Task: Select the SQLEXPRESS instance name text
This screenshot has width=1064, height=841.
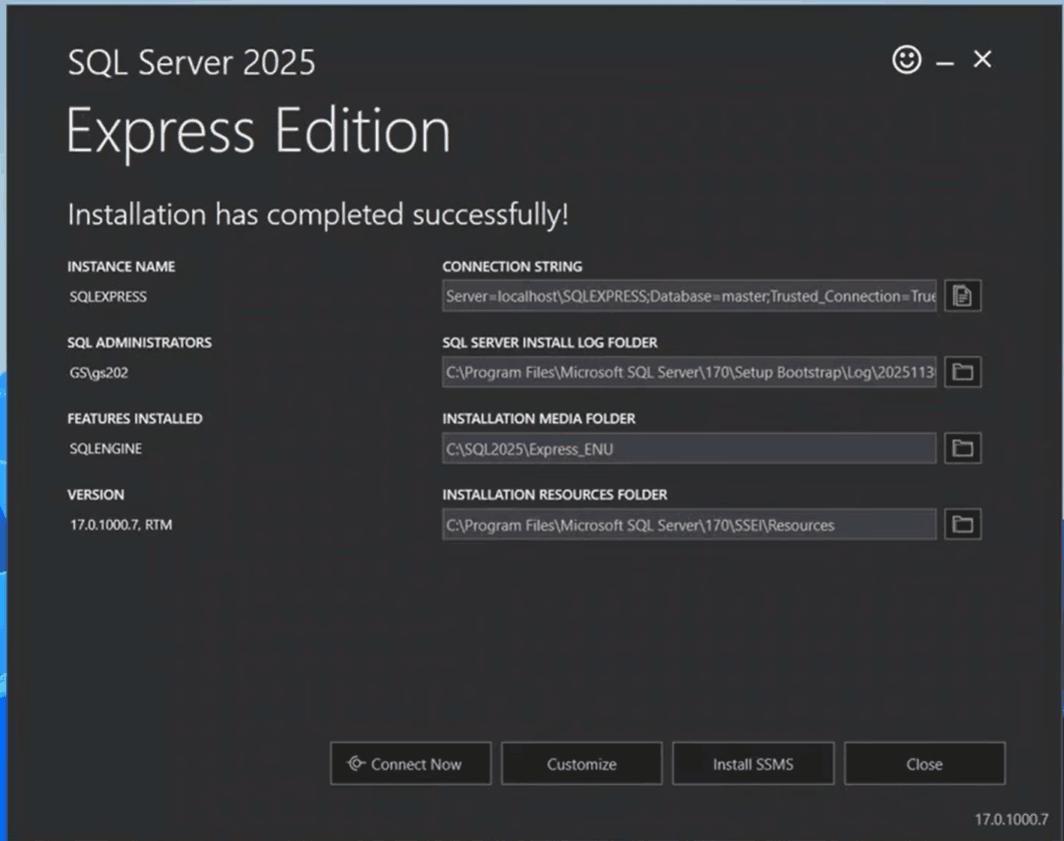Action: (x=108, y=297)
